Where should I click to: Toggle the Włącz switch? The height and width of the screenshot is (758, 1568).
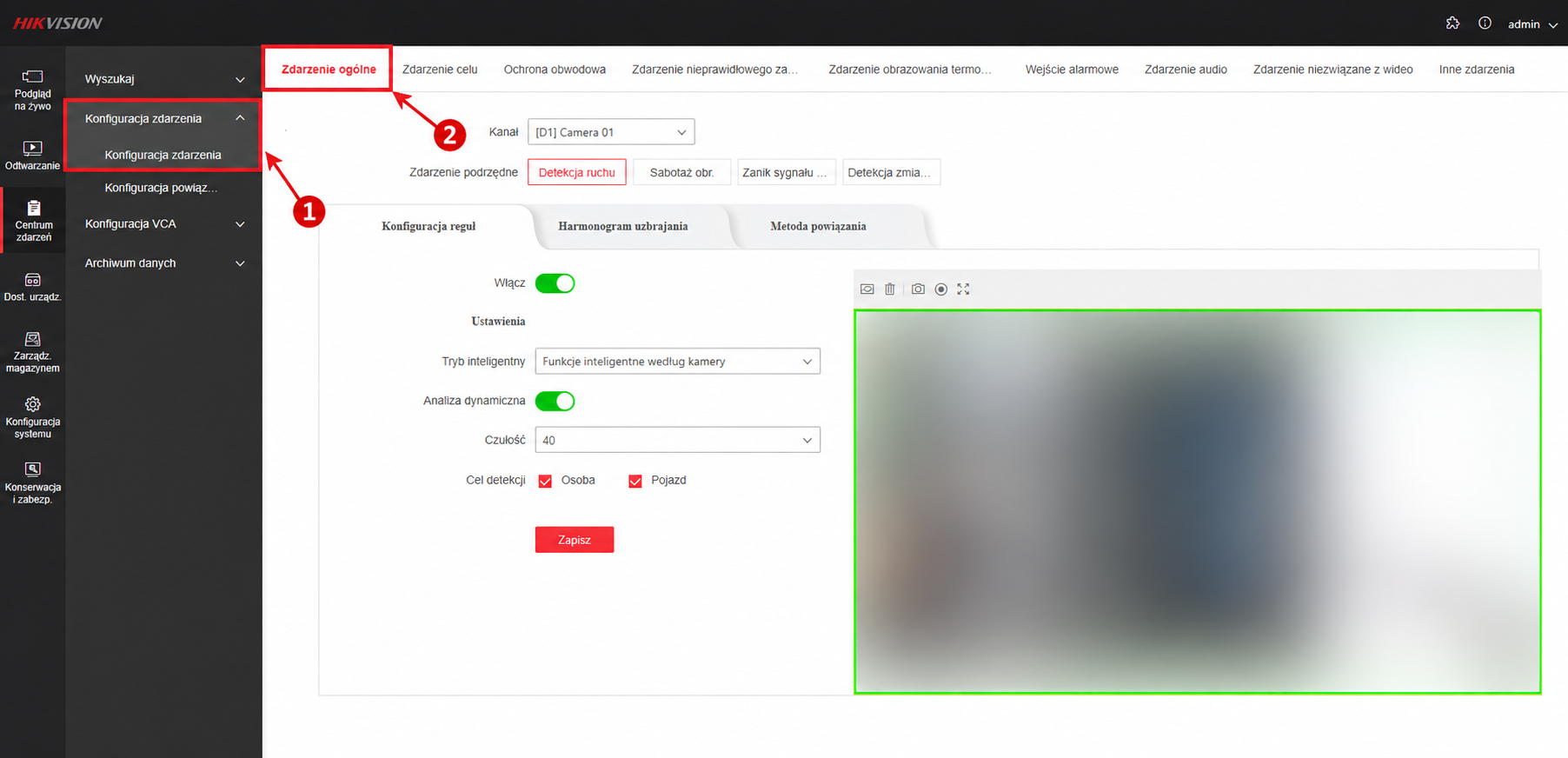pyautogui.click(x=555, y=283)
